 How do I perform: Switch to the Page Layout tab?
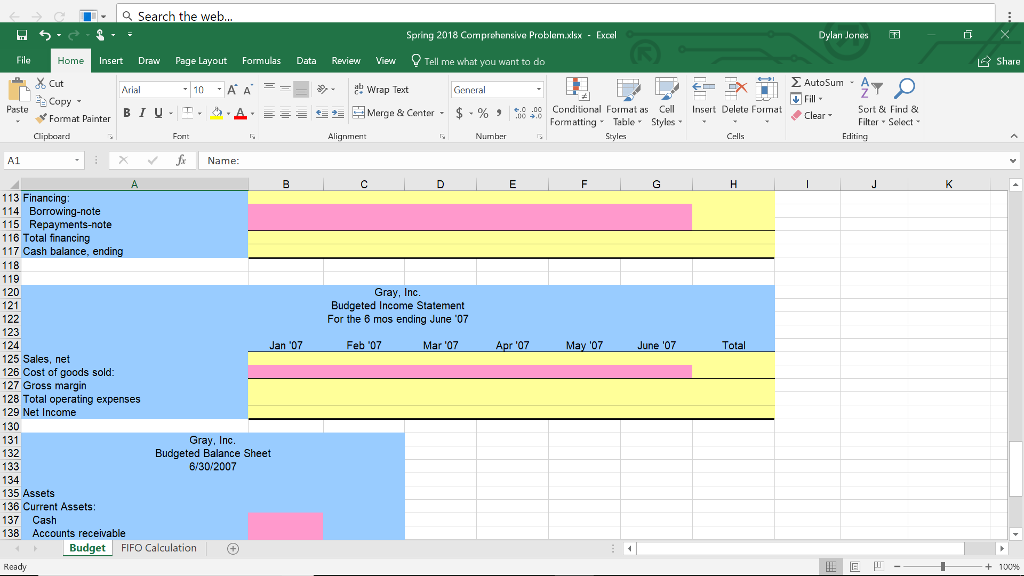(x=200, y=61)
